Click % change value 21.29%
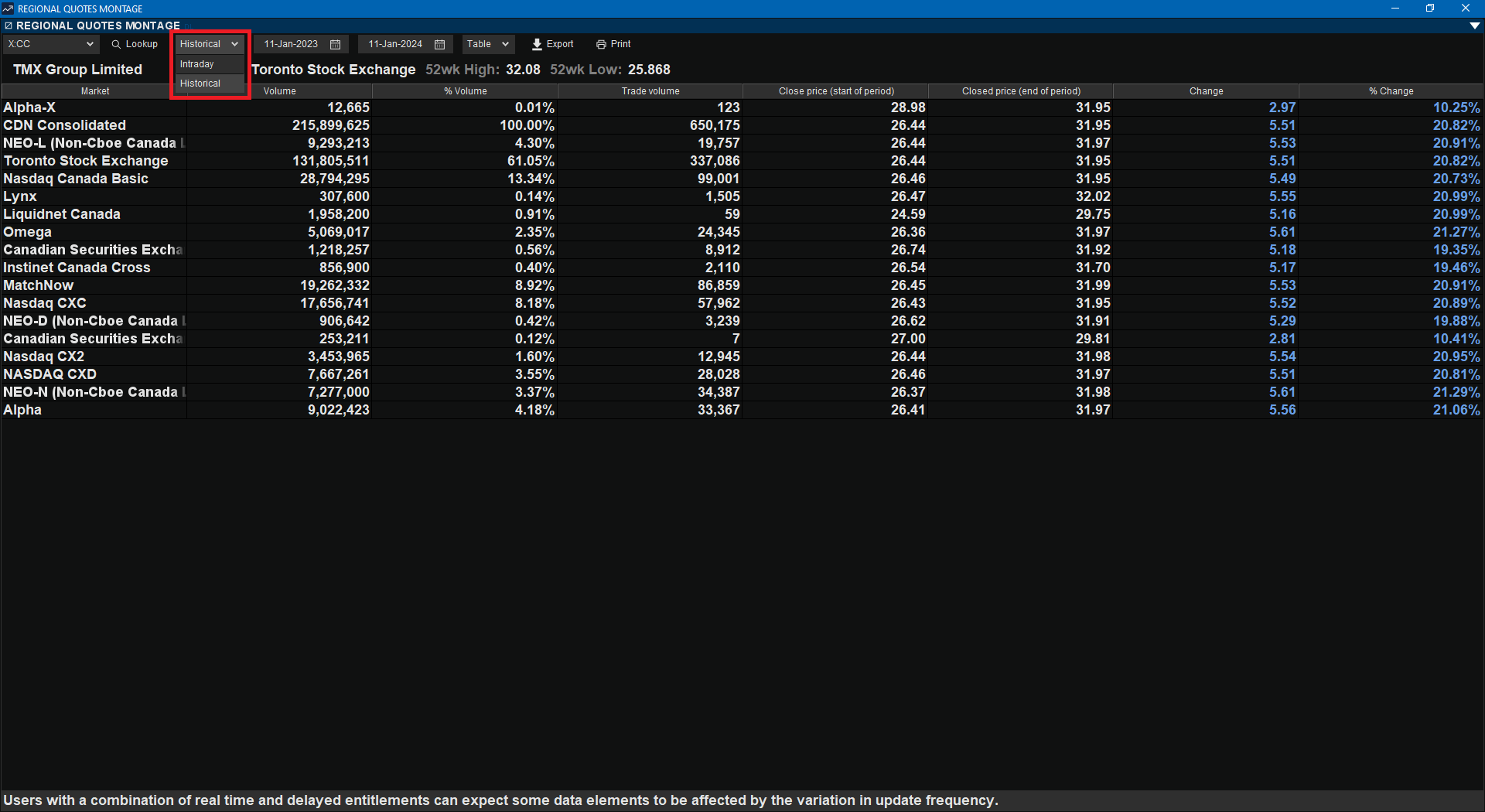The image size is (1485, 812). [x=1456, y=392]
